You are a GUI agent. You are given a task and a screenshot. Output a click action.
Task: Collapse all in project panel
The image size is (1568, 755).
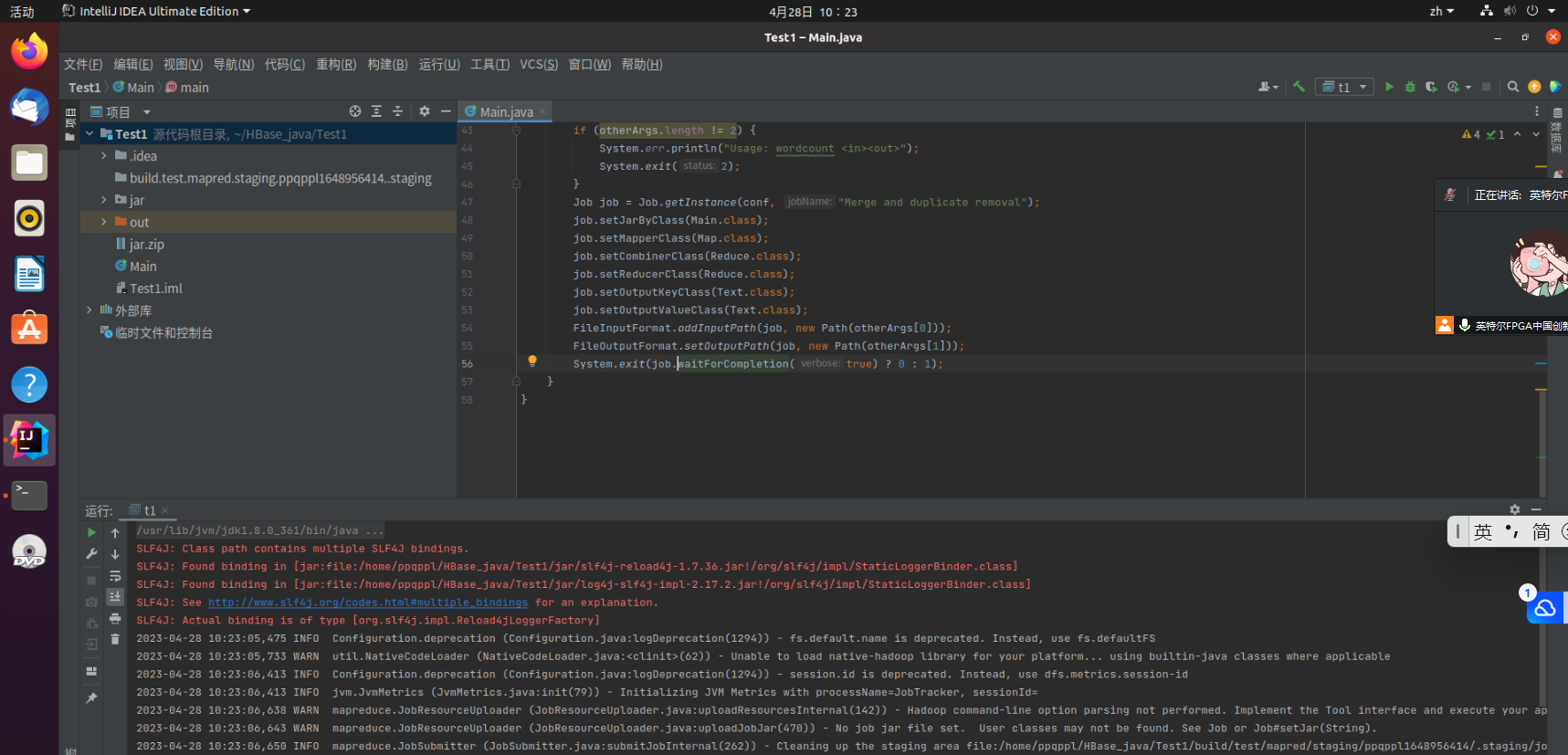pyautogui.click(x=397, y=111)
